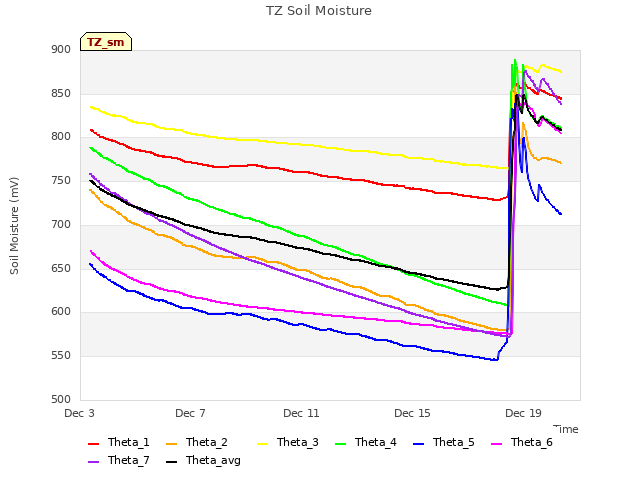
Task: Click the Theta_3 yellow legend swatch
Action: 262,444
